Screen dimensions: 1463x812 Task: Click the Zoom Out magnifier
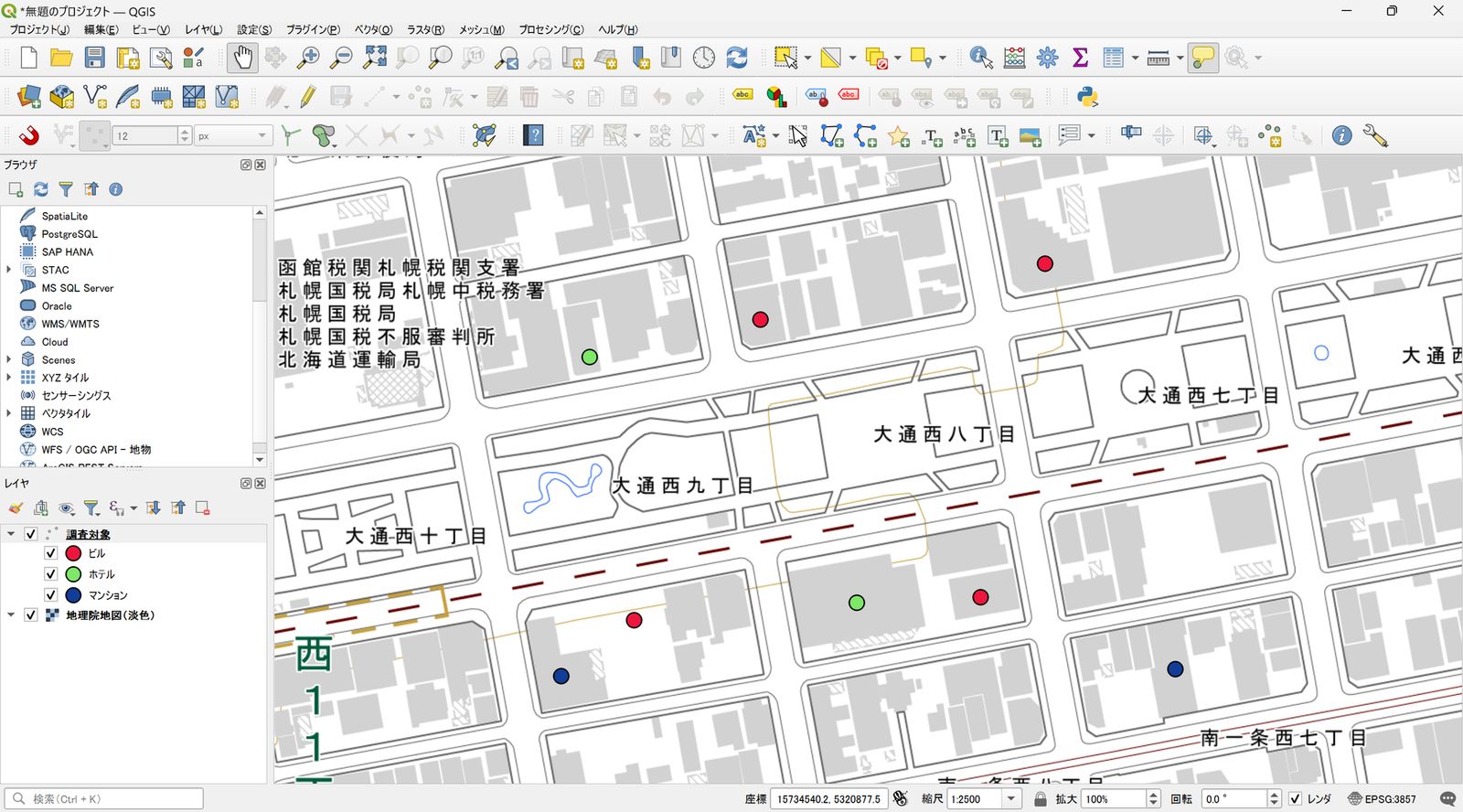[341, 59]
